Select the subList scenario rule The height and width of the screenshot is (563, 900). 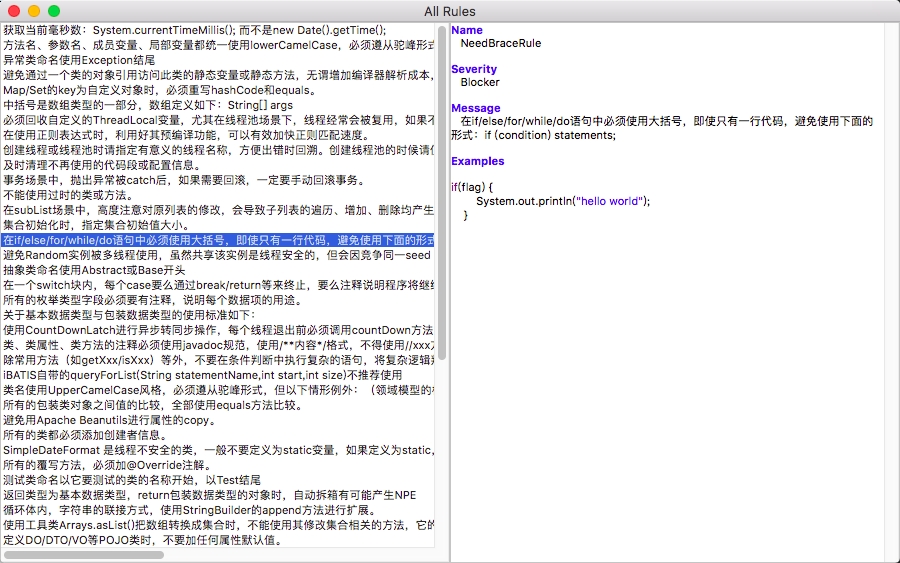click(200, 211)
